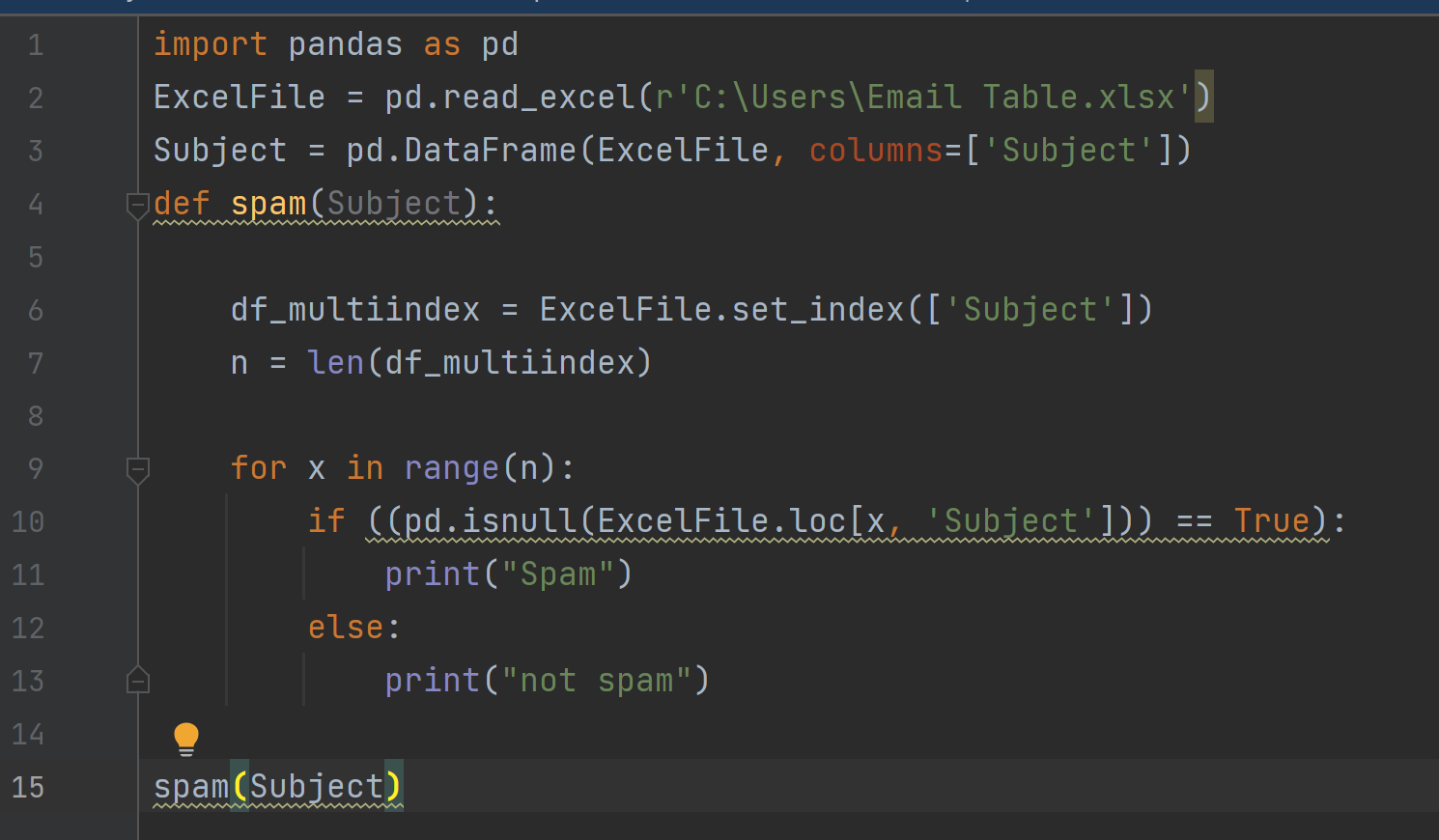Click the yellow lightbulb quick-fix icon
Image resolution: width=1439 pixels, height=840 pixels.
pos(185,740)
